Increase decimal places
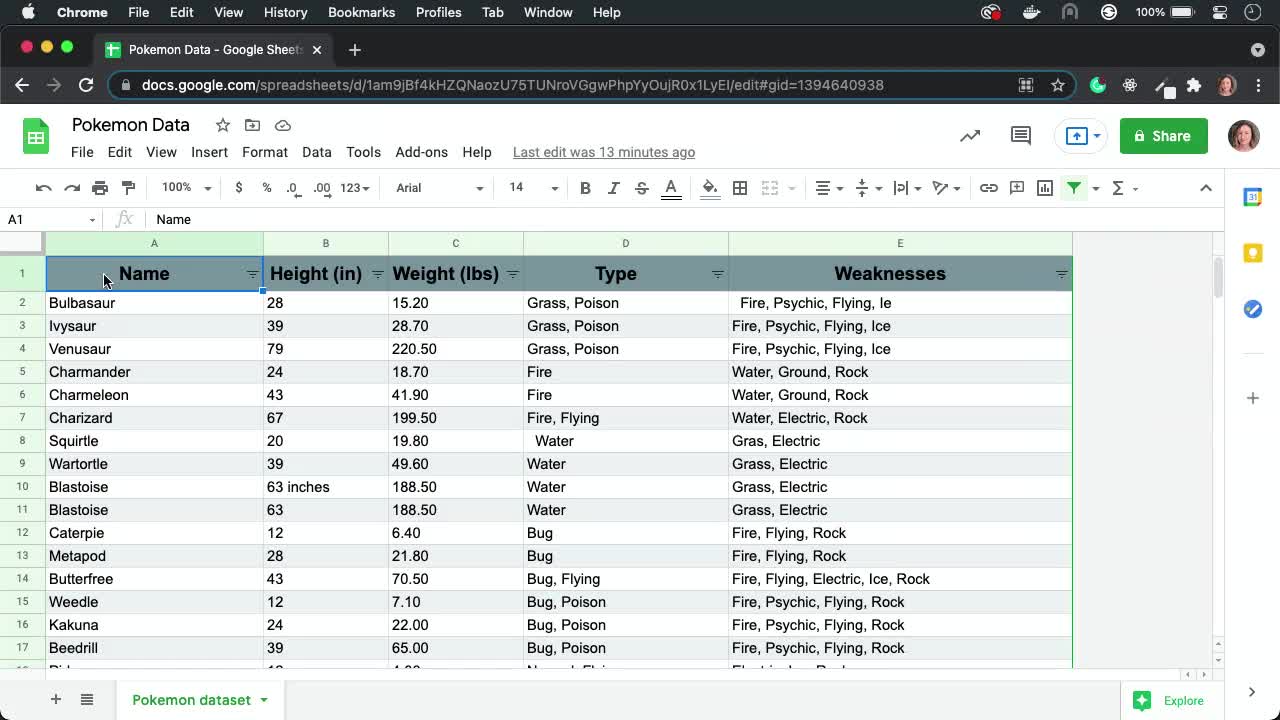 point(322,188)
